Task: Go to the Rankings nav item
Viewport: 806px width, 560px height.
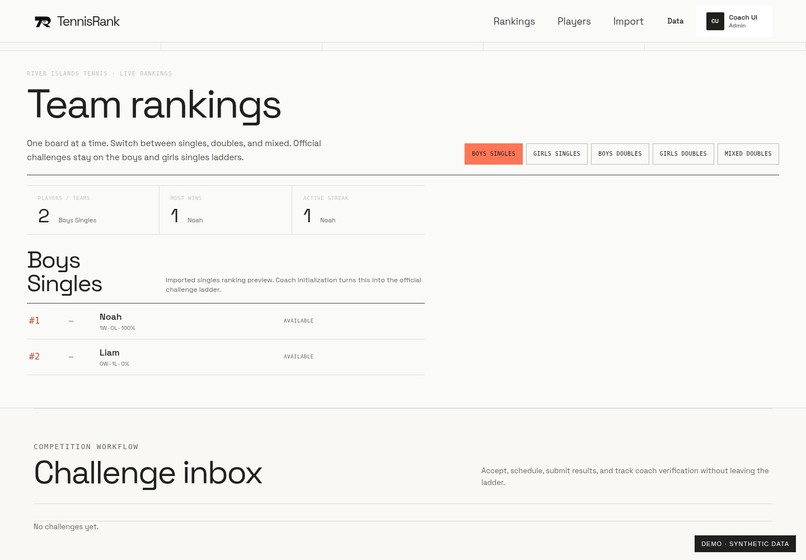Action: click(x=514, y=22)
